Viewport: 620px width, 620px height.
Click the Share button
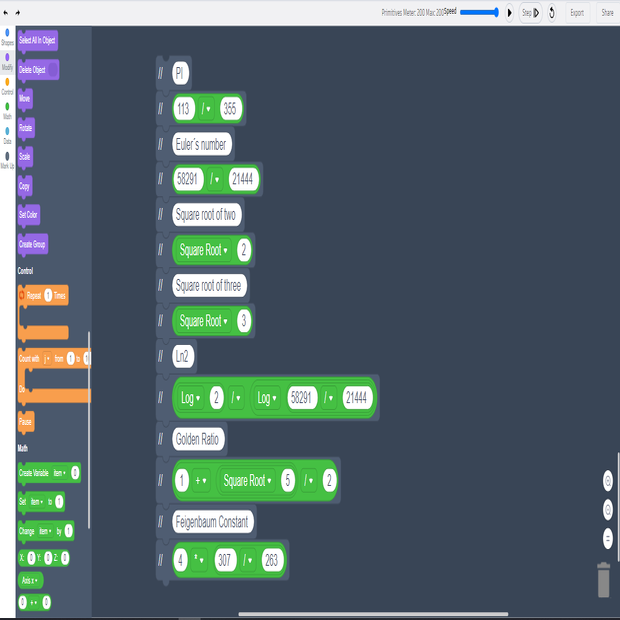tap(607, 13)
